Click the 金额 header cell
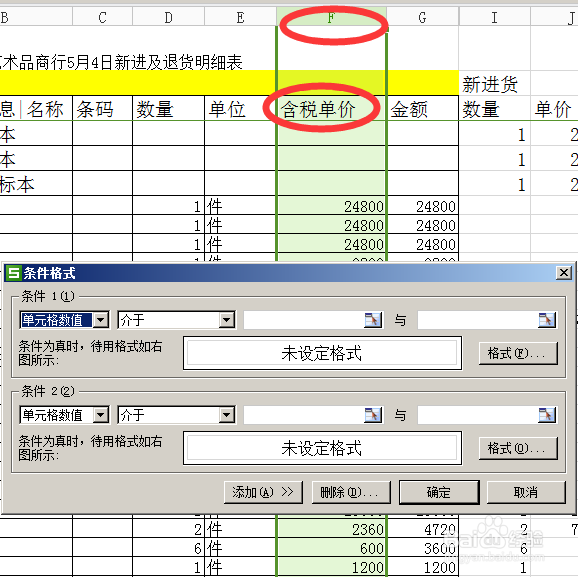578x577 pixels. pyautogui.click(x=422, y=109)
